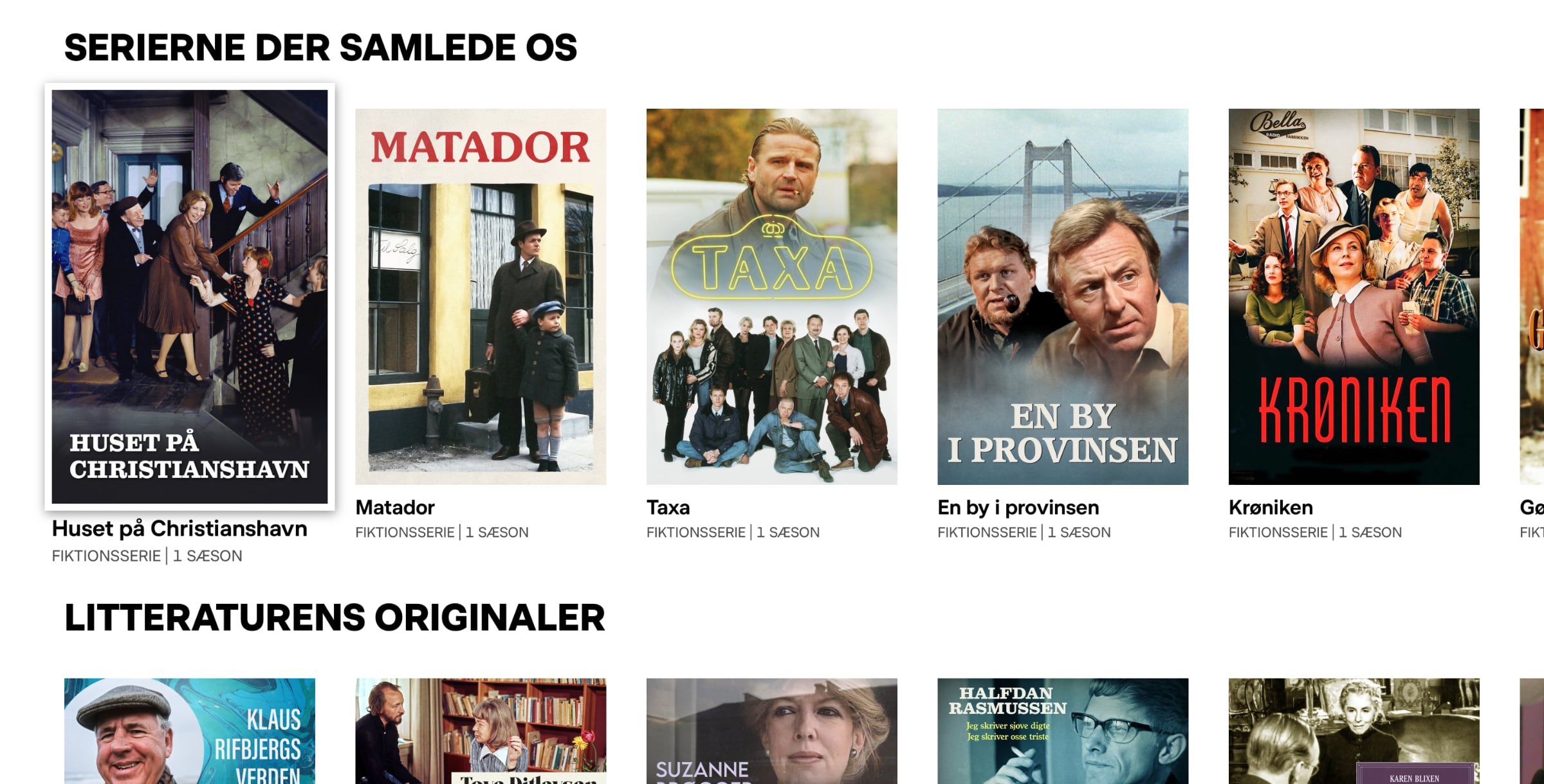Image resolution: width=1544 pixels, height=784 pixels.
Task: Select the Karen Blixen thumbnail
Action: (x=1354, y=731)
